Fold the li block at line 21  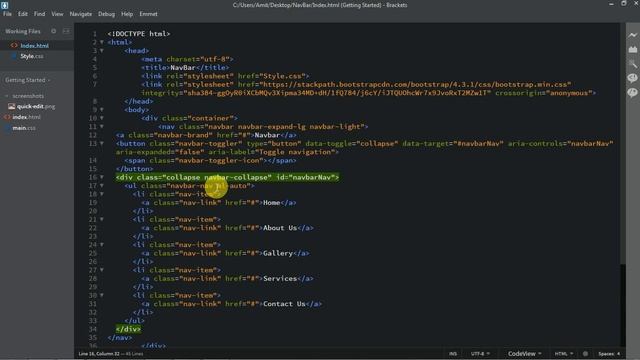pos(102,220)
